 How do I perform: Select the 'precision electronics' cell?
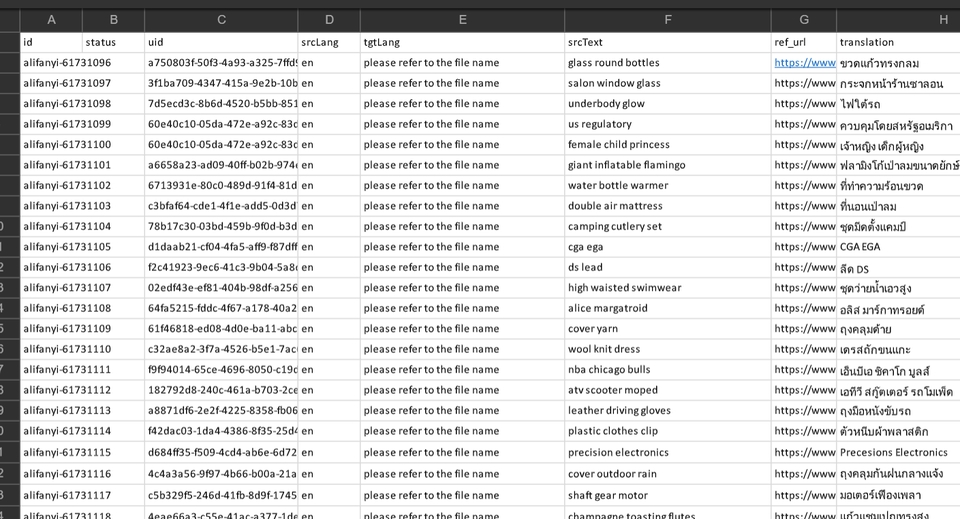point(667,452)
